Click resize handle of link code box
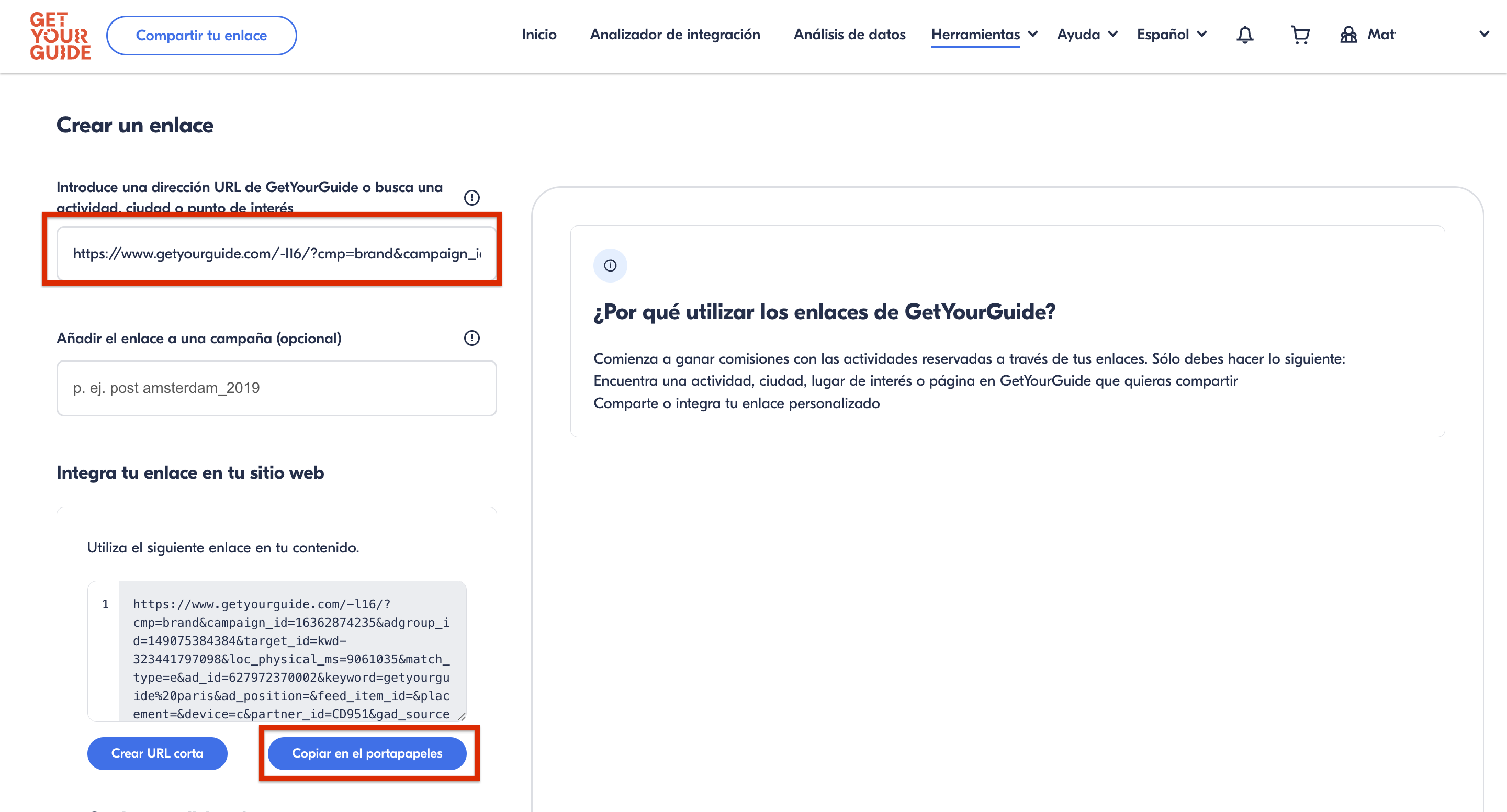1507x812 pixels. (461, 716)
